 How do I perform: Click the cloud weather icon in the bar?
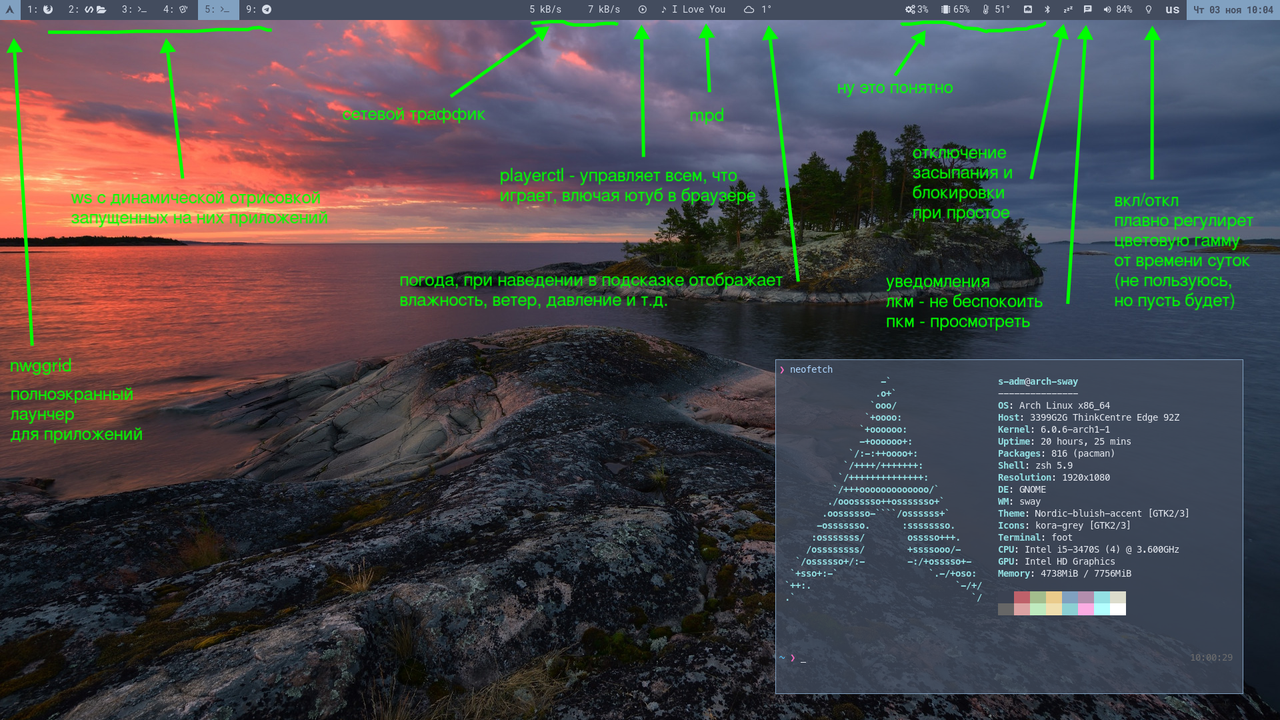coord(750,9)
